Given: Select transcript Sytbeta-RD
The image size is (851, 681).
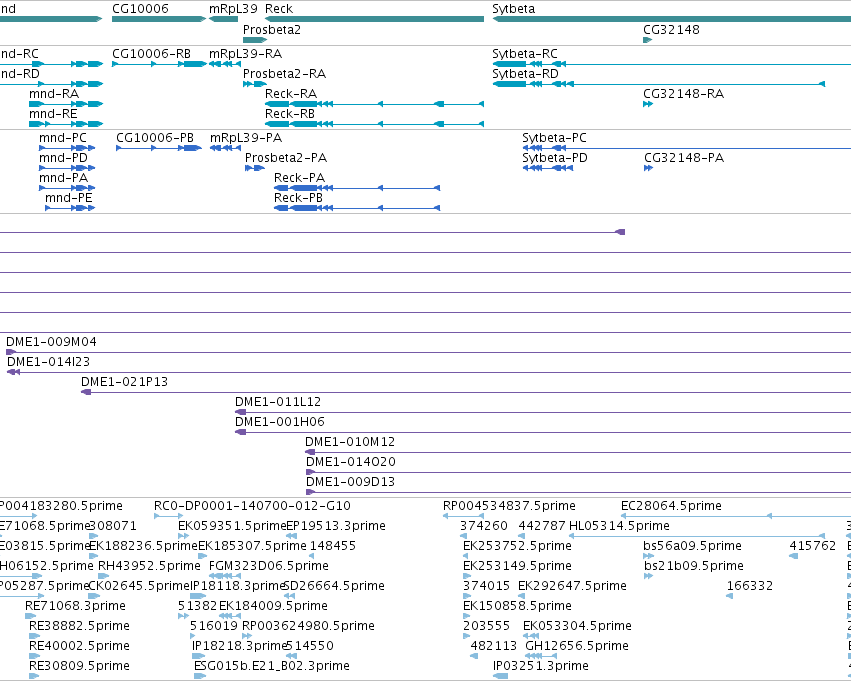Looking at the screenshot, I should coord(525,73).
